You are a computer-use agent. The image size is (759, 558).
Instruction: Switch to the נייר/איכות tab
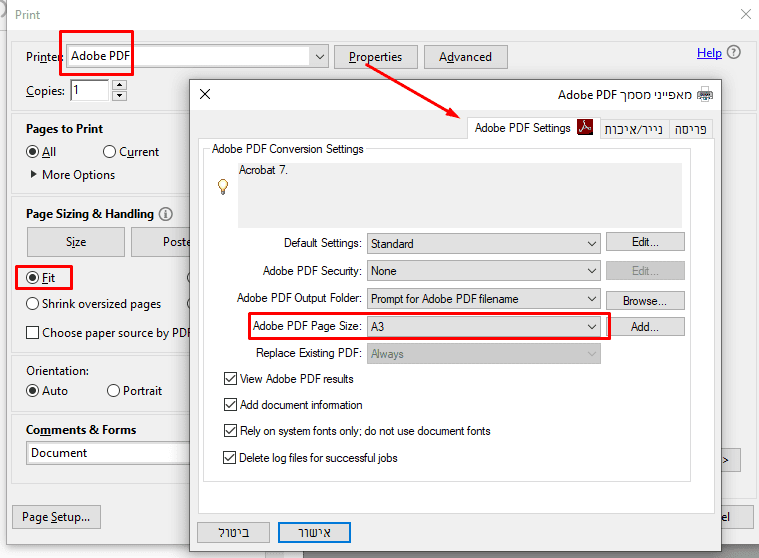[x=634, y=129]
